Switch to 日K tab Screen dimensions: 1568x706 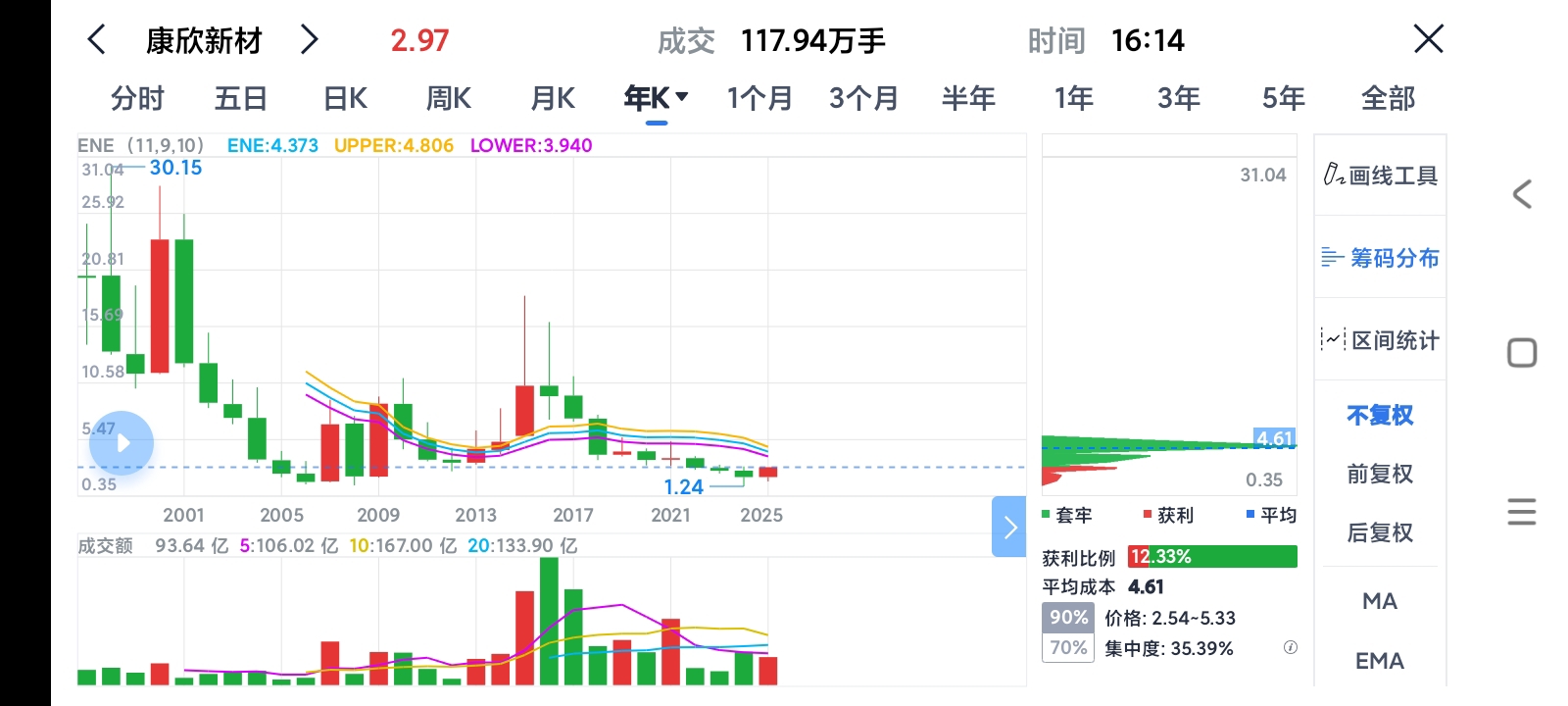click(x=345, y=98)
